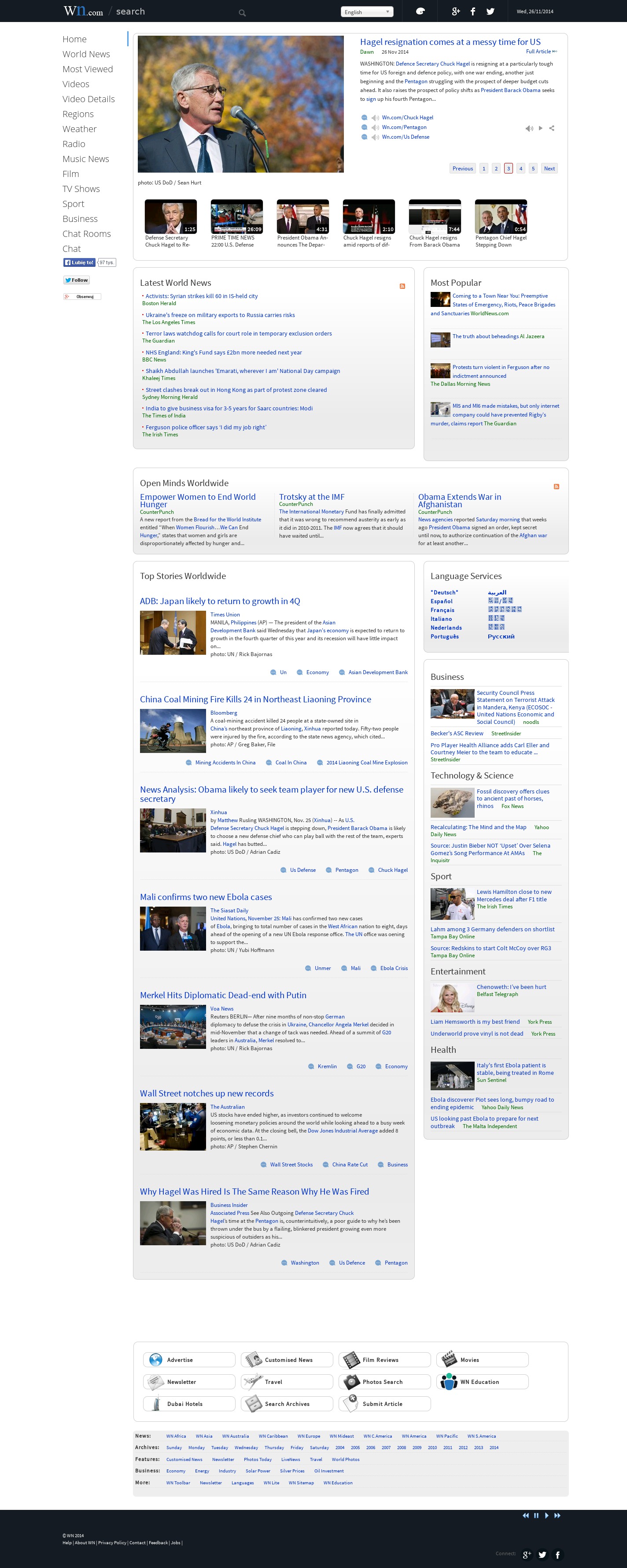Viewport: 627px width, 1568px height.
Task: Select Music News from sidebar
Action: [x=86, y=159]
